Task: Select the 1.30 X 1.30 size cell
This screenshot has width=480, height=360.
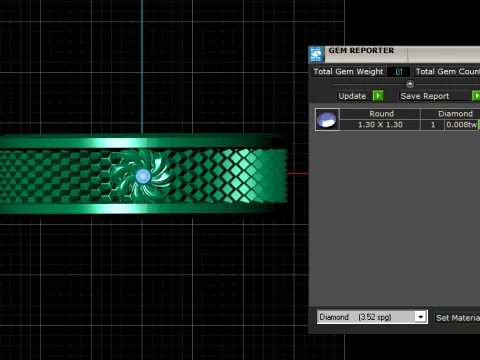Action: tap(380, 125)
